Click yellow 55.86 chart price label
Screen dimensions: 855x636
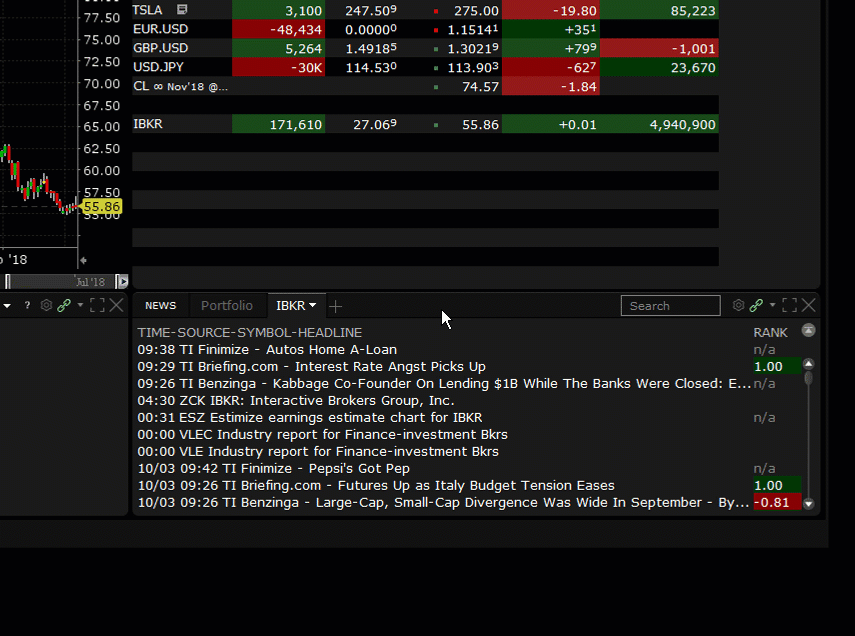tap(101, 207)
